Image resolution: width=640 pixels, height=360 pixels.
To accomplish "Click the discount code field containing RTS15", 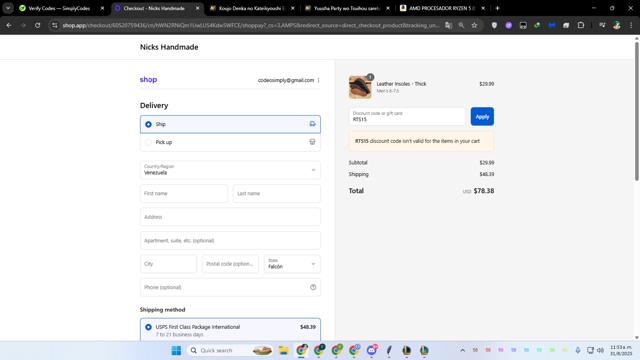I will point(407,117).
